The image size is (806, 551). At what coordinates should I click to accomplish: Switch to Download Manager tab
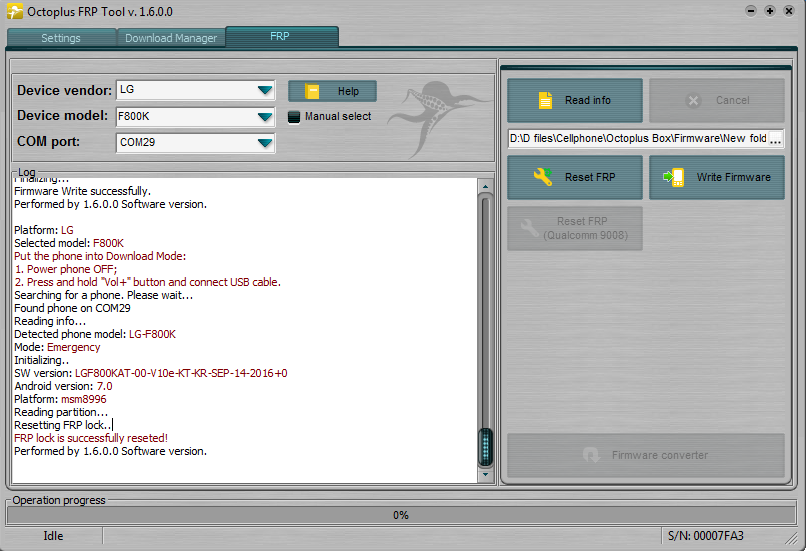[171, 38]
